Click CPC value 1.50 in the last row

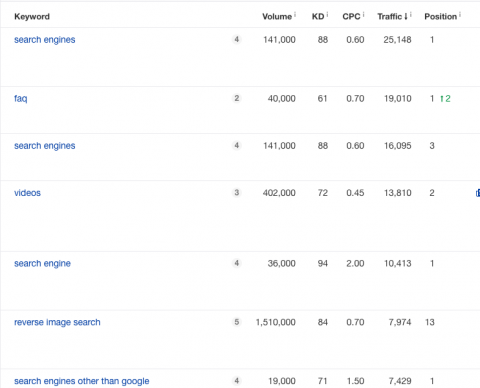point(355,381)
